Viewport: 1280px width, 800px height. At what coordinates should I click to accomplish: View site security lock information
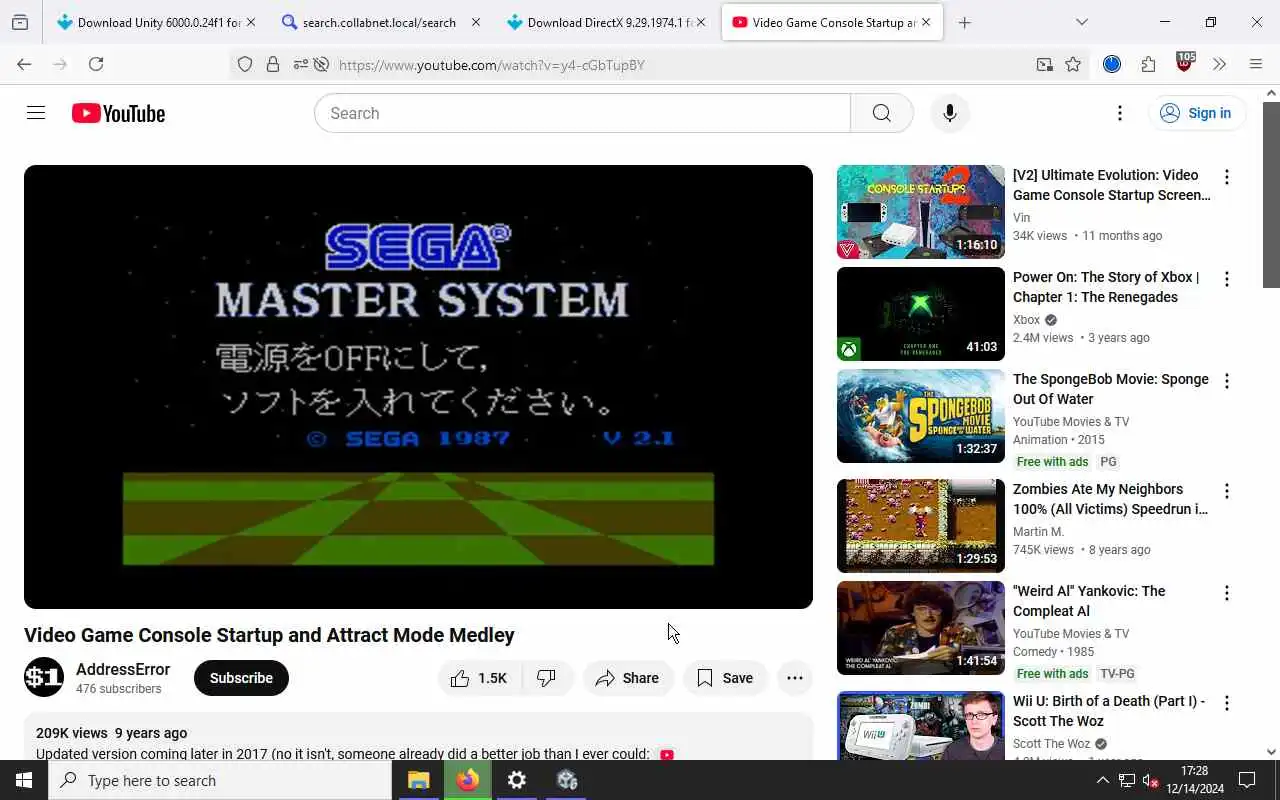(273, 65)
